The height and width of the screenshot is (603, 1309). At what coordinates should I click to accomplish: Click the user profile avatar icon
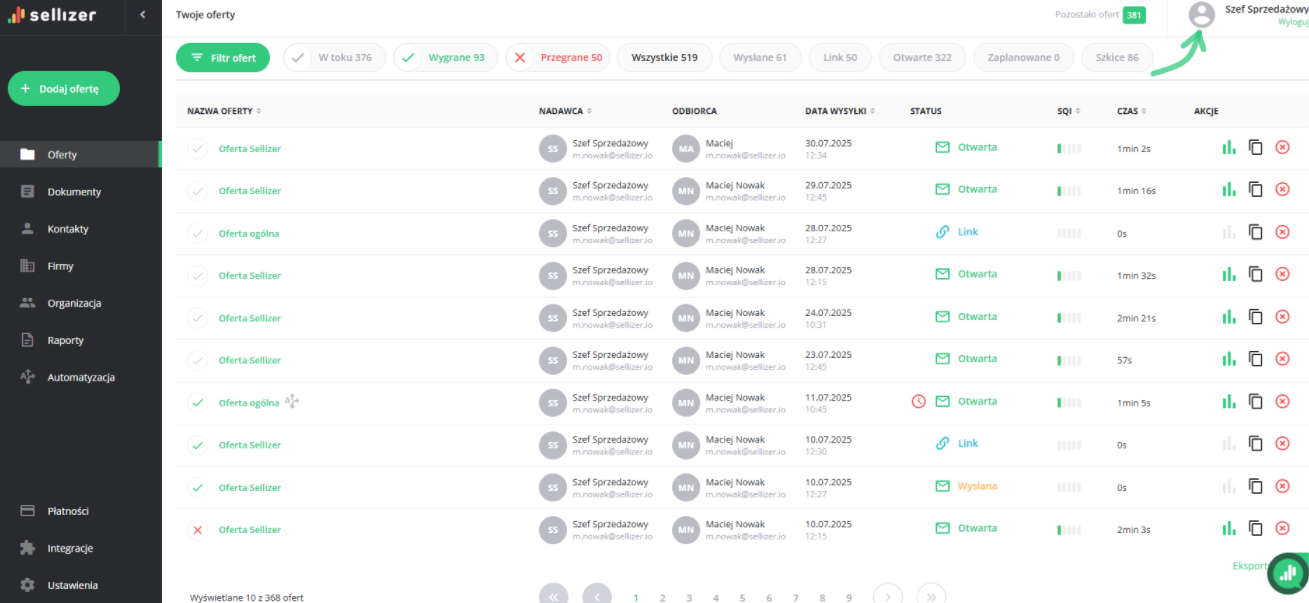coord(1201,14)
